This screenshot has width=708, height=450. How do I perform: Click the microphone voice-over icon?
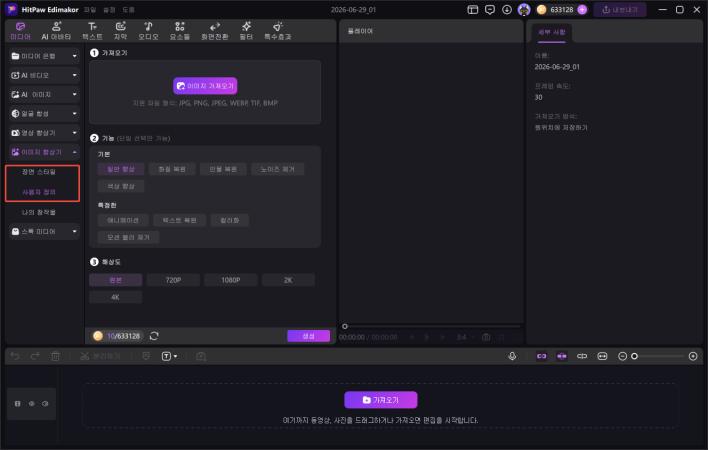coord(512,356)
